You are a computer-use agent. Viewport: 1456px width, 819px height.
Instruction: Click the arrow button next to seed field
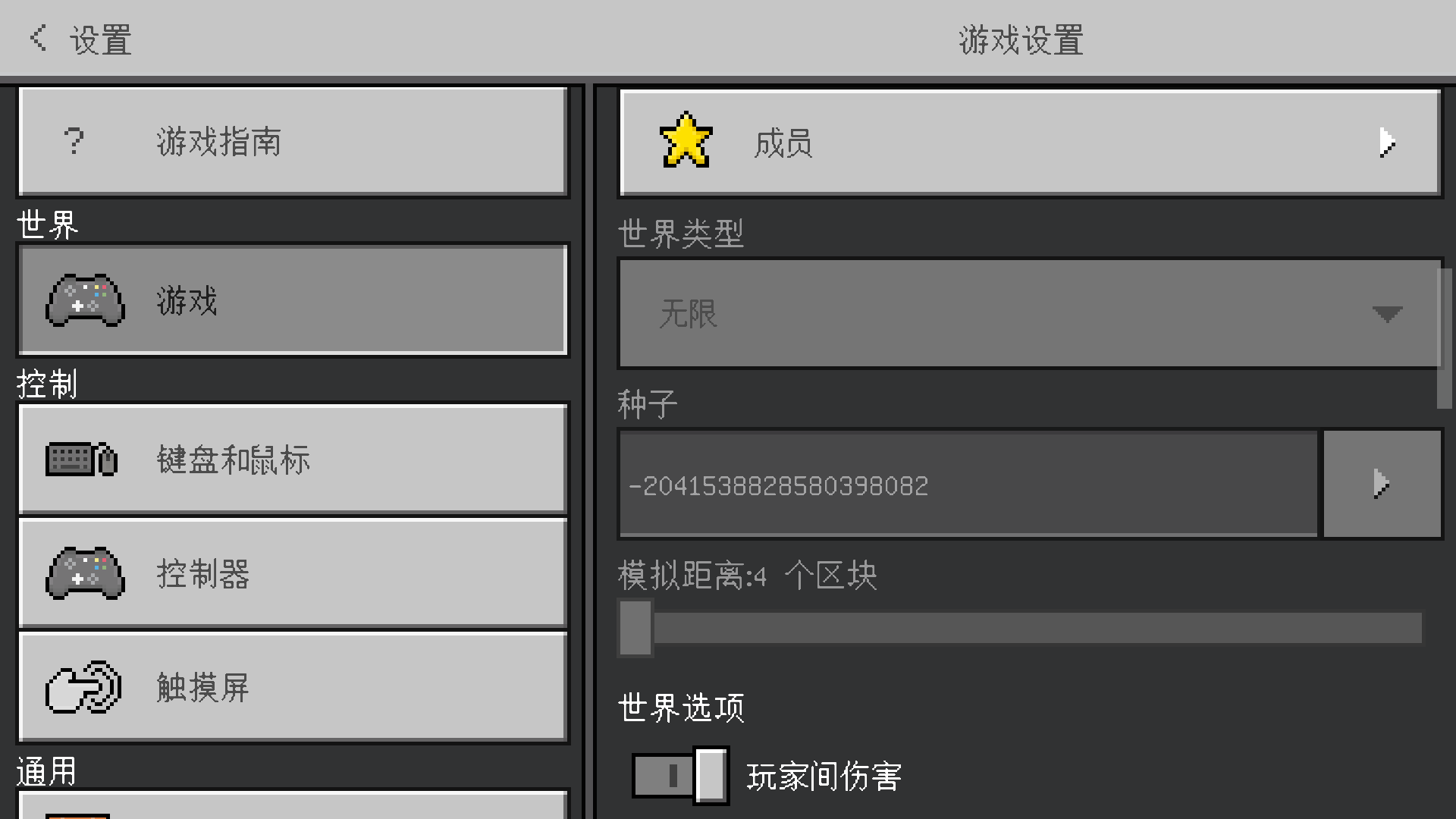tap(1382, 484)
